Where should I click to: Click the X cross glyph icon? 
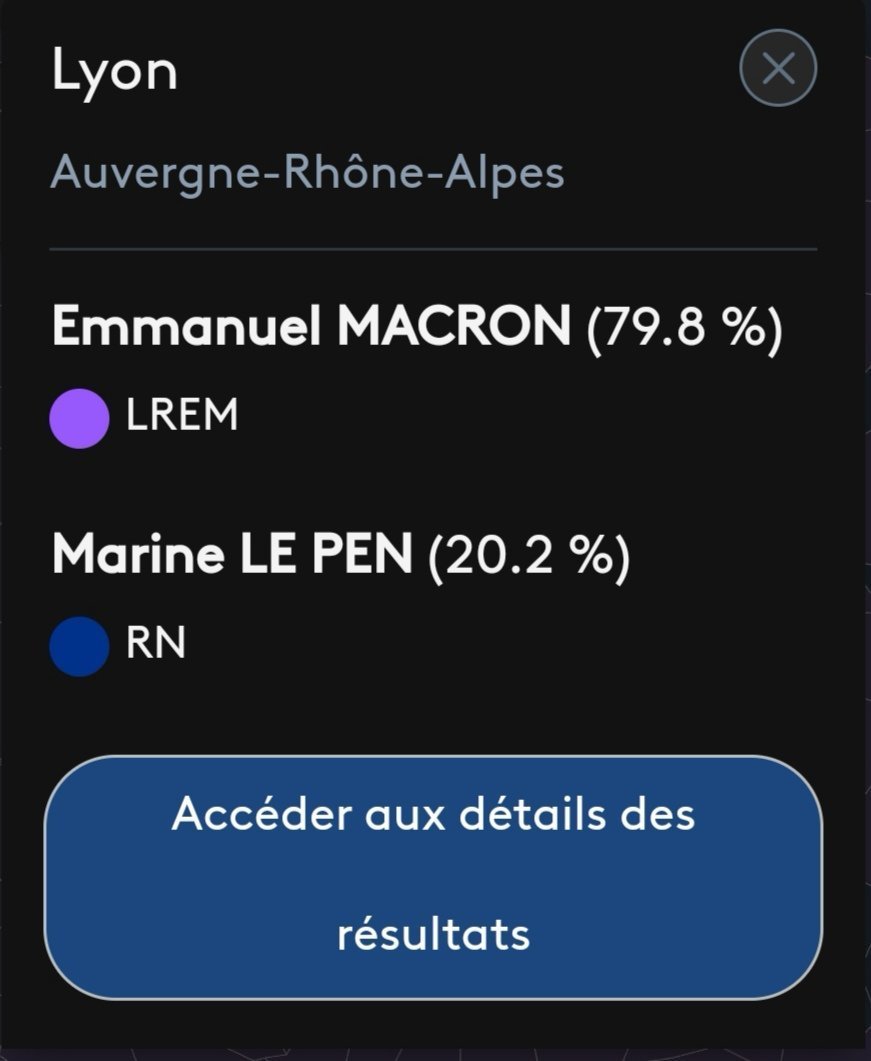(x=778, y=68)
